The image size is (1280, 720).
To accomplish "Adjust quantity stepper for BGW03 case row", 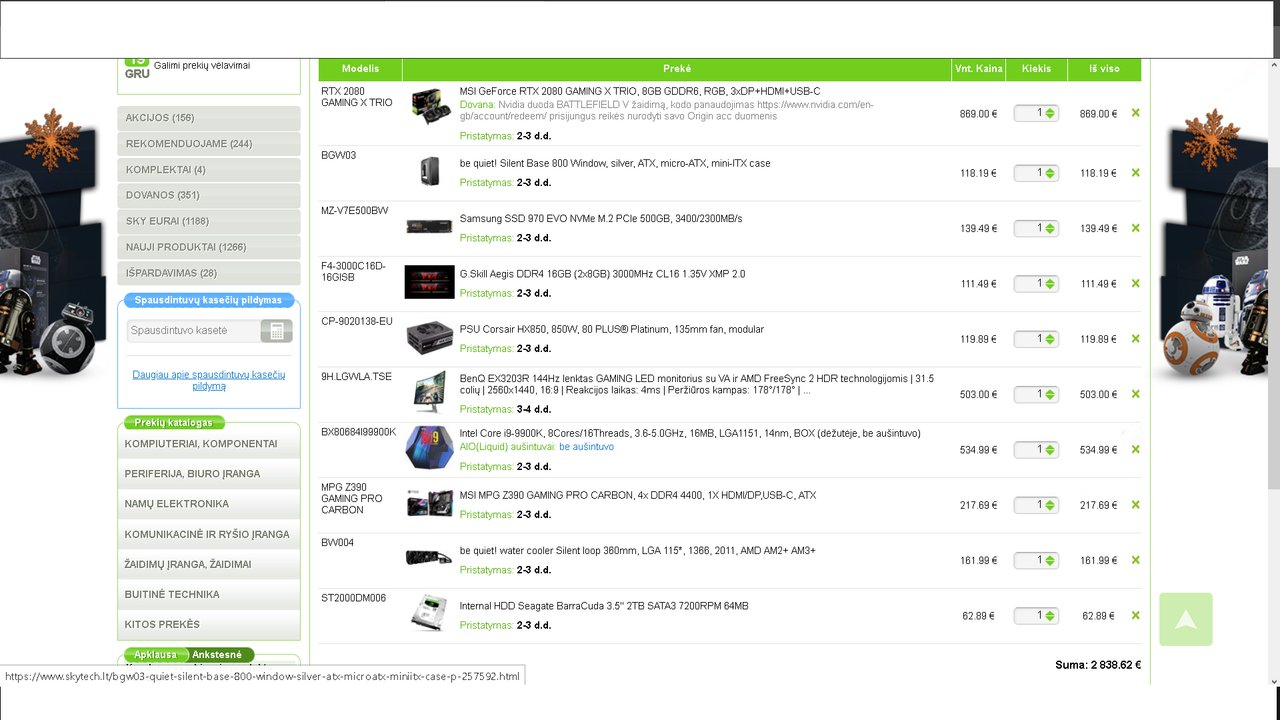I will (x=1050, y=174).
